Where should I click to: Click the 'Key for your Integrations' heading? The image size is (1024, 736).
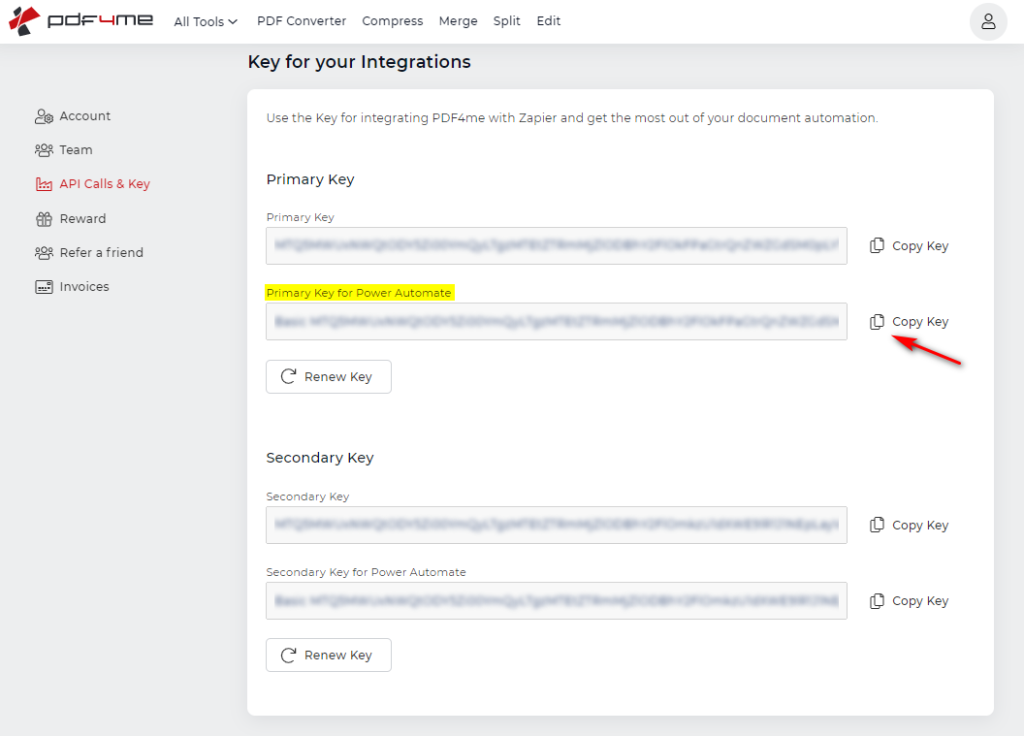click(x=359, y=62)
